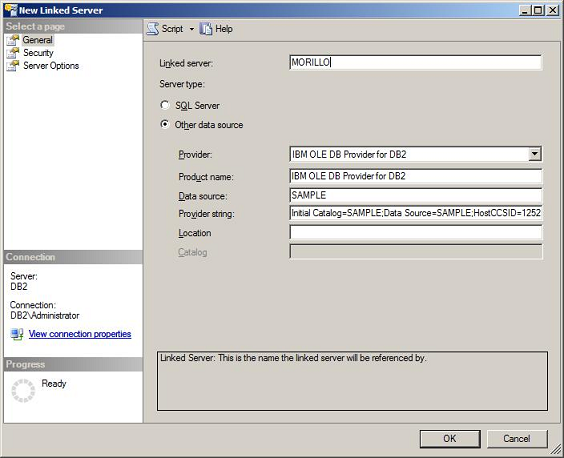Click the Linked server name field
Screen dimensions: 564x458
tap(415, 63)
